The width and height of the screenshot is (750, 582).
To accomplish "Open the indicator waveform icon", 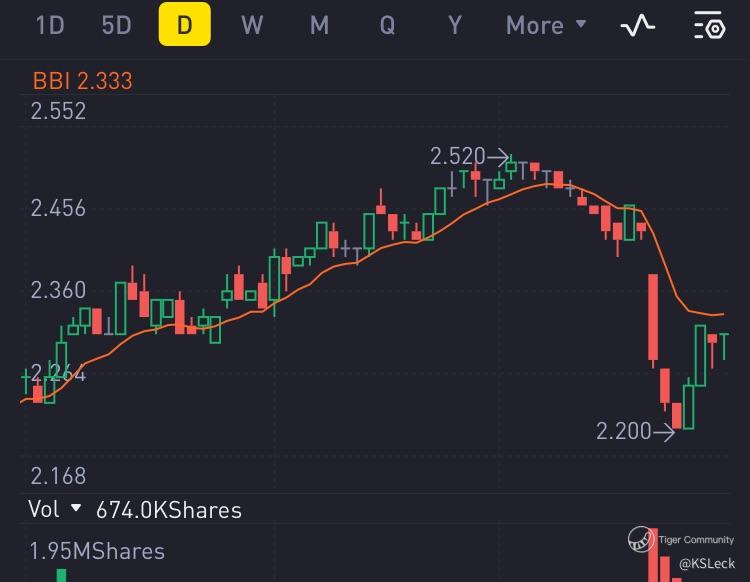I will click(637, 26).
